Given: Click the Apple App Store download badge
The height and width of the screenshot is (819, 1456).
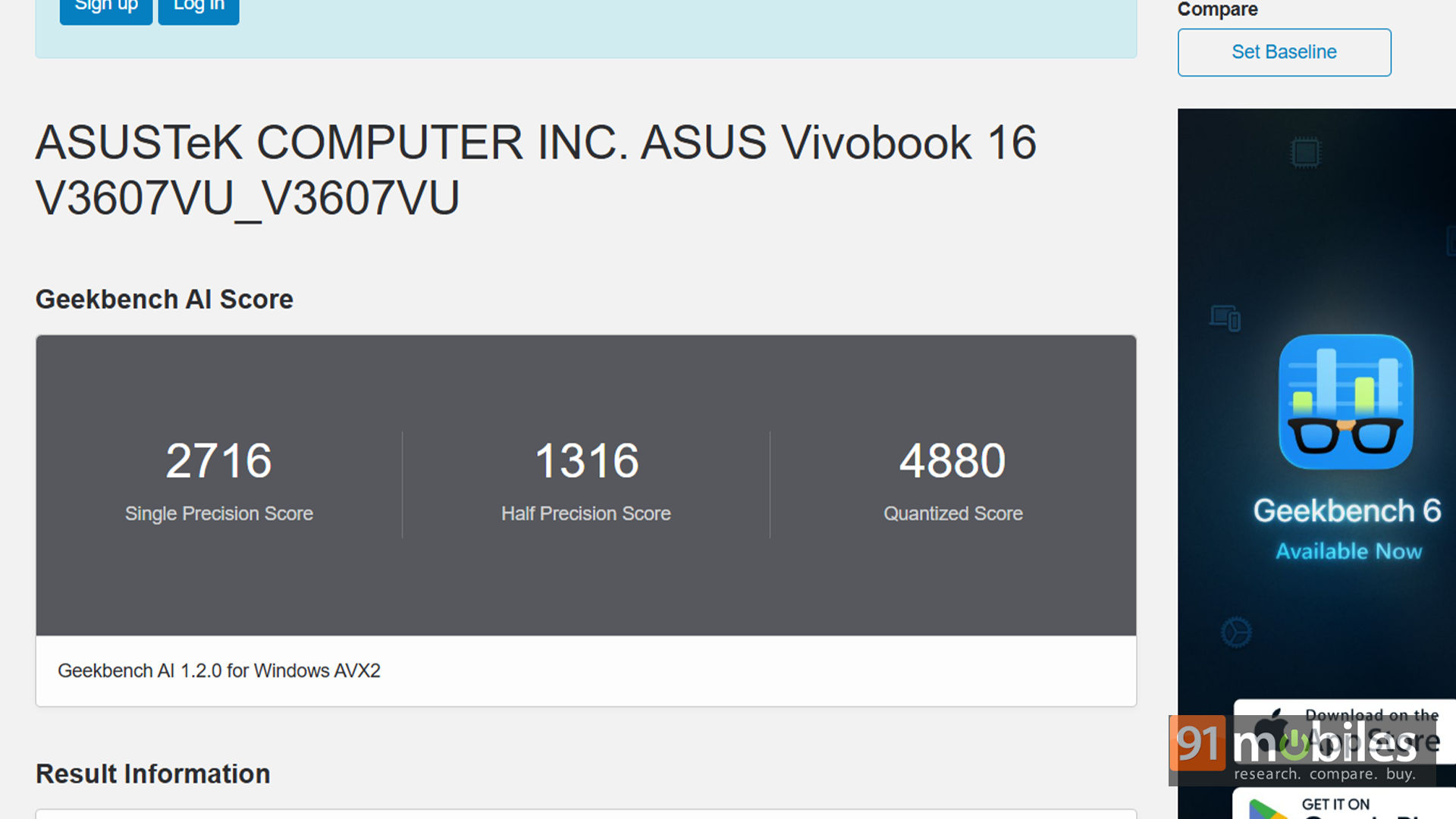Looking at the screenshot, I should [1345, 731].
